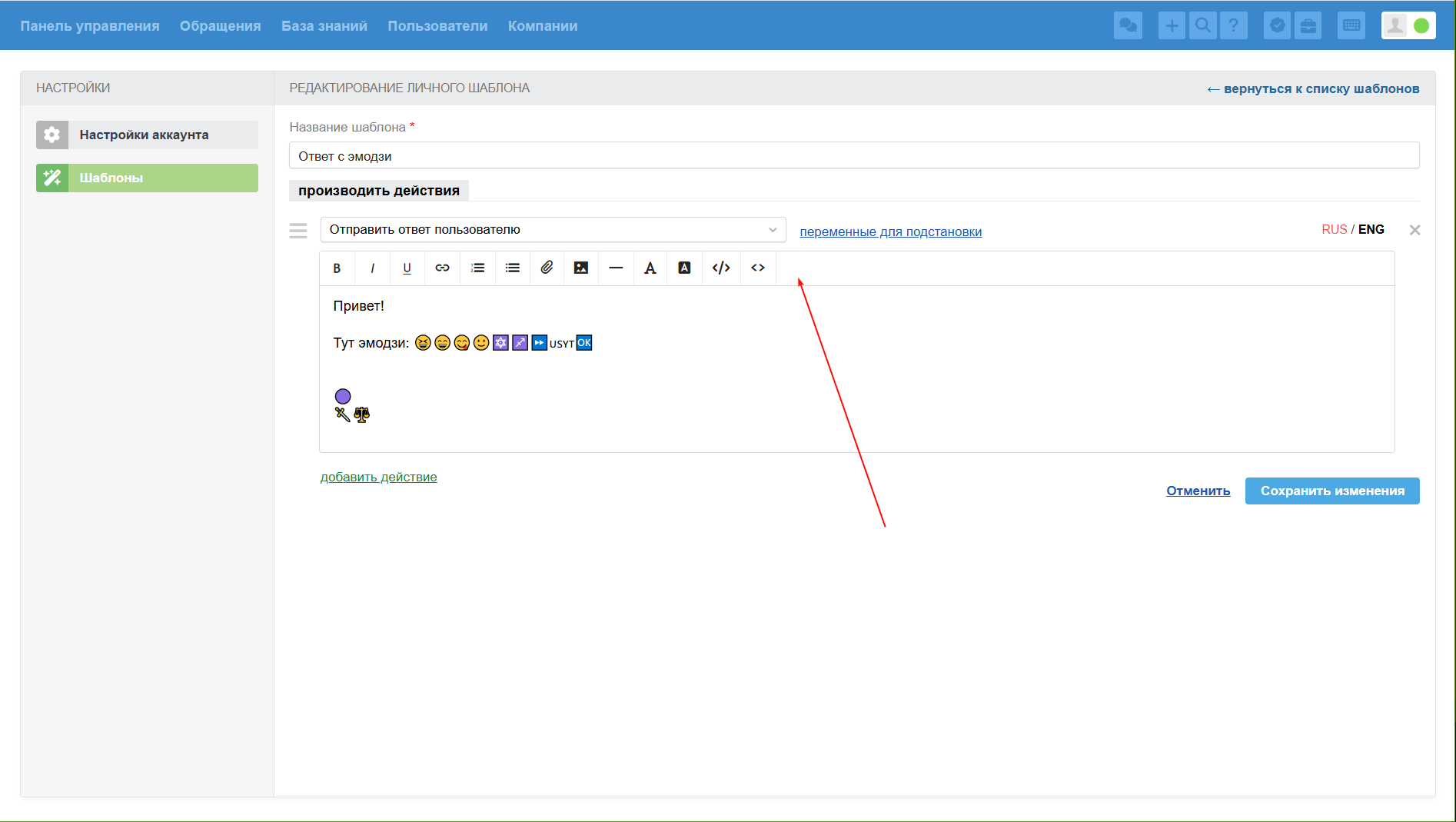The image size is (1456, 822).
Task: Insert a bulleted list
Action: 512,268
